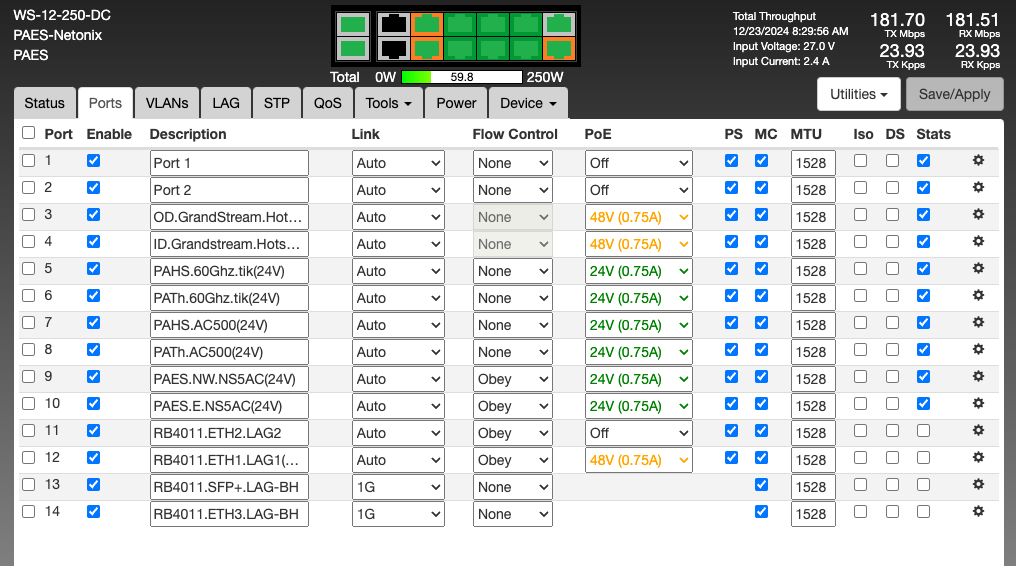Check the select-all checkbox in the header
1016x566 pixels.
click(28, 133)
